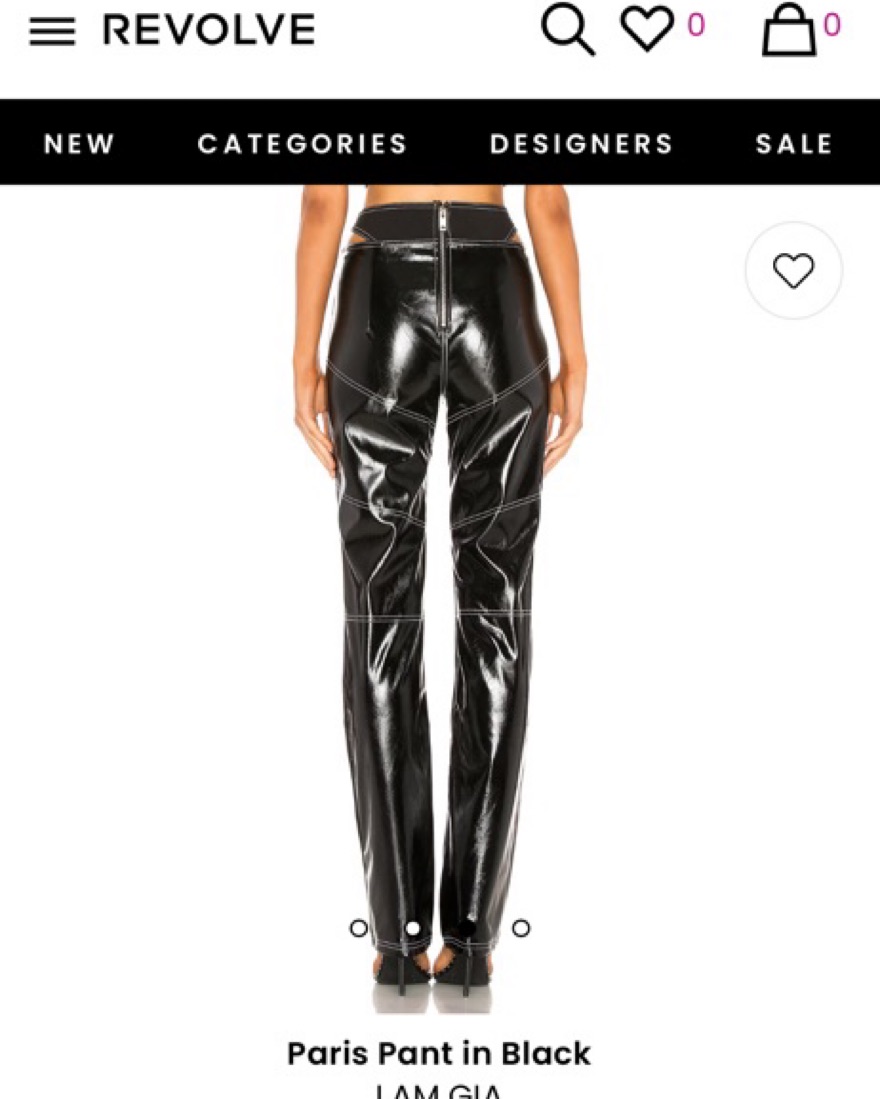Viewport: 880px width, 1099px height.
Task: Select the first image carousel dot
Action: pyautogui.click(x=358, y=928)
